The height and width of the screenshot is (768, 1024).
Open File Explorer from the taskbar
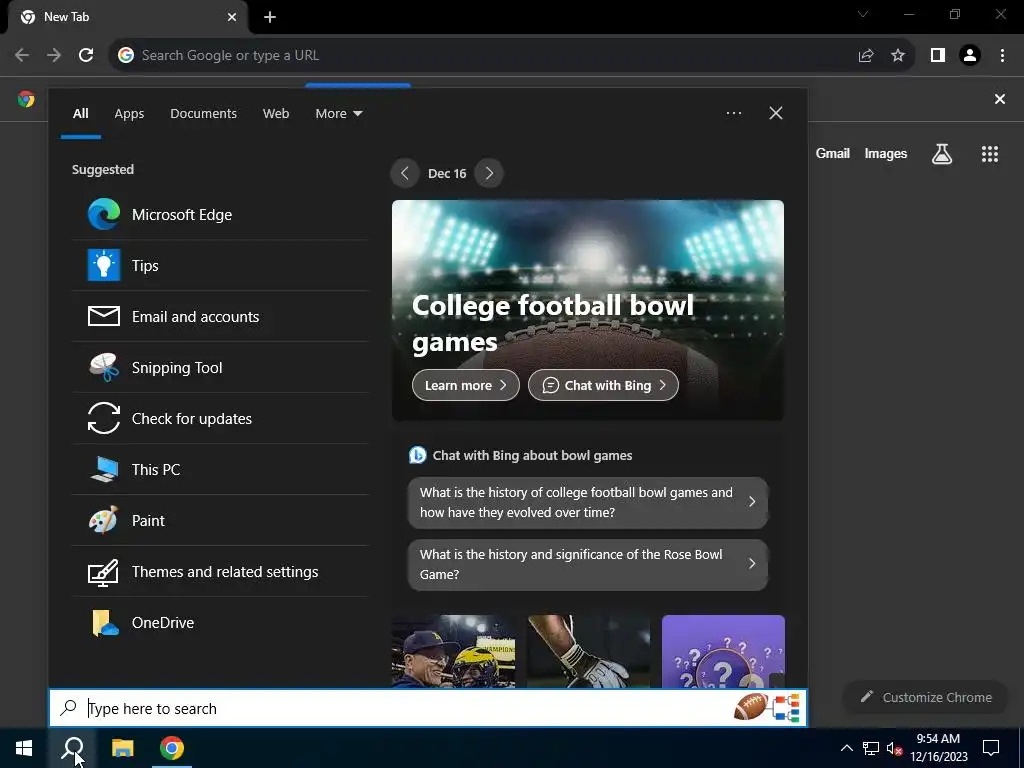tap(122, 748)
